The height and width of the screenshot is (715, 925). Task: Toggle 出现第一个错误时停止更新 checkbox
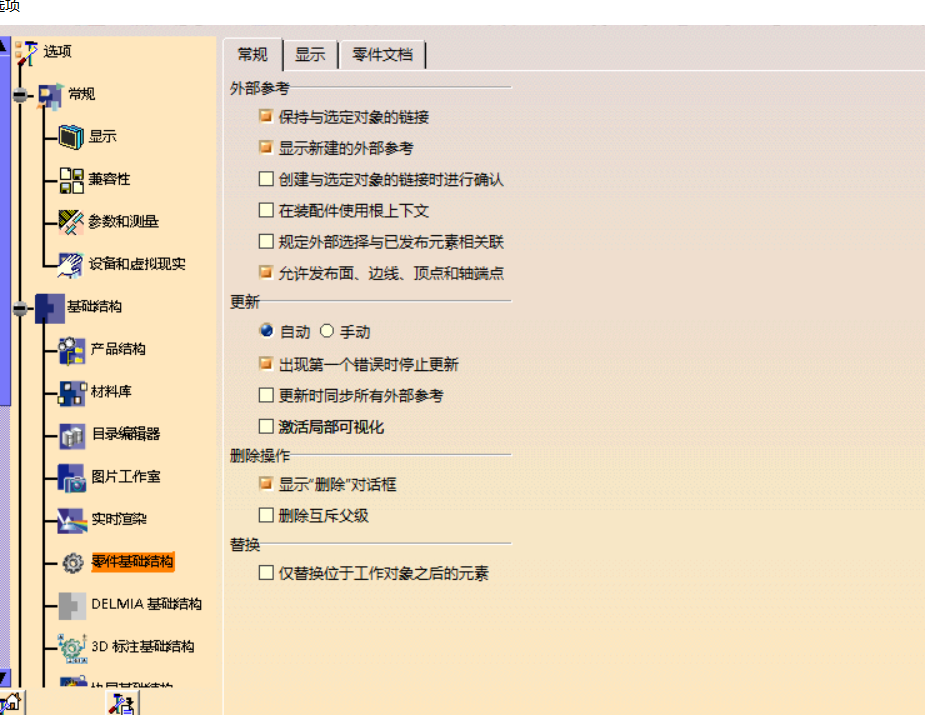pyautogui.click(x=266, y=364)
